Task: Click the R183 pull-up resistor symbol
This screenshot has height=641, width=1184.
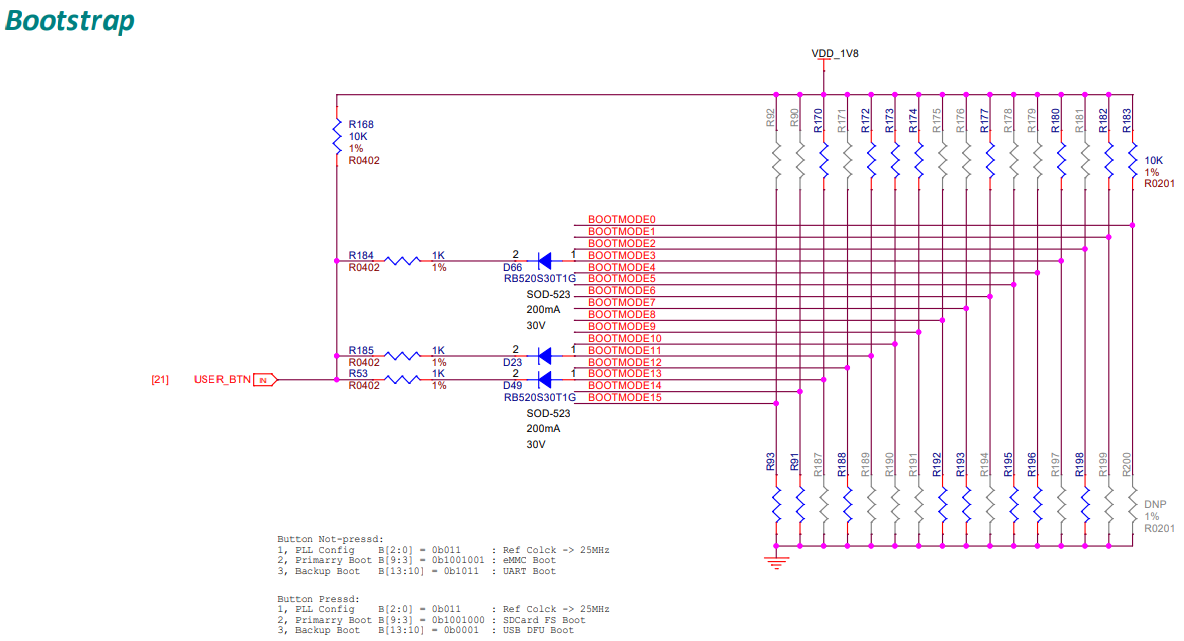Action: [x=1132, y=160]
